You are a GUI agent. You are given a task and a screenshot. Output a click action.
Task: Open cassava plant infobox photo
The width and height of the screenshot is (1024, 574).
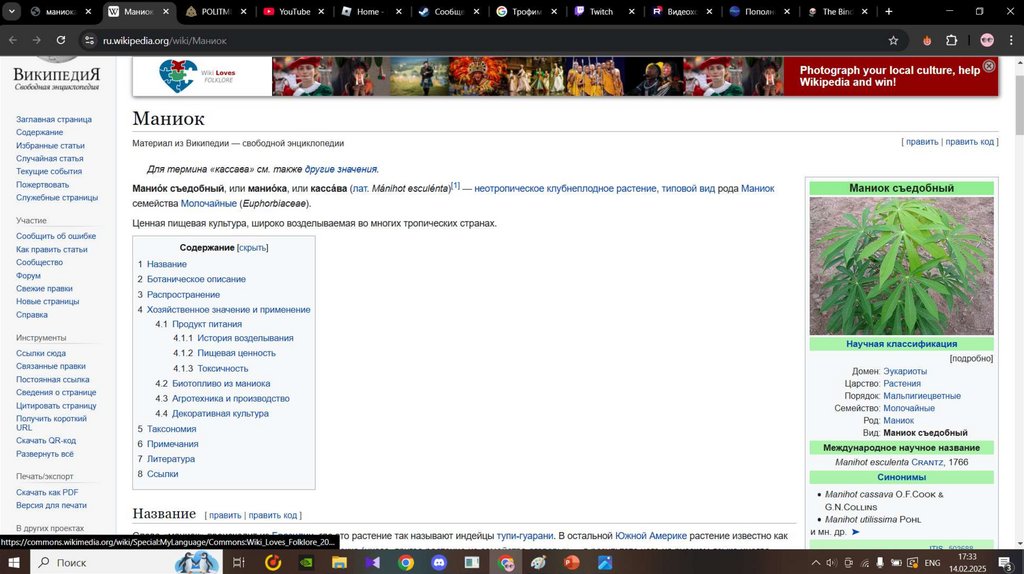coord(901,266)
